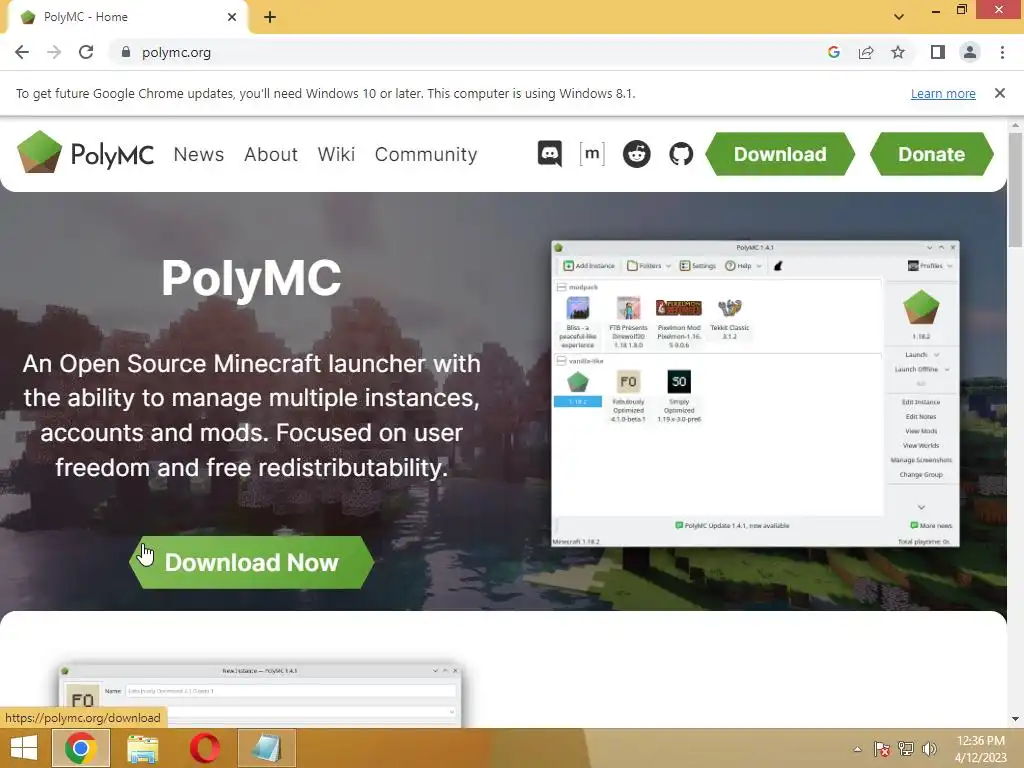Image resolution: width=1024 pixels, height=768 pixels.
Task: Open the Chrome three-dot menu
Action: click(1002, 52)
